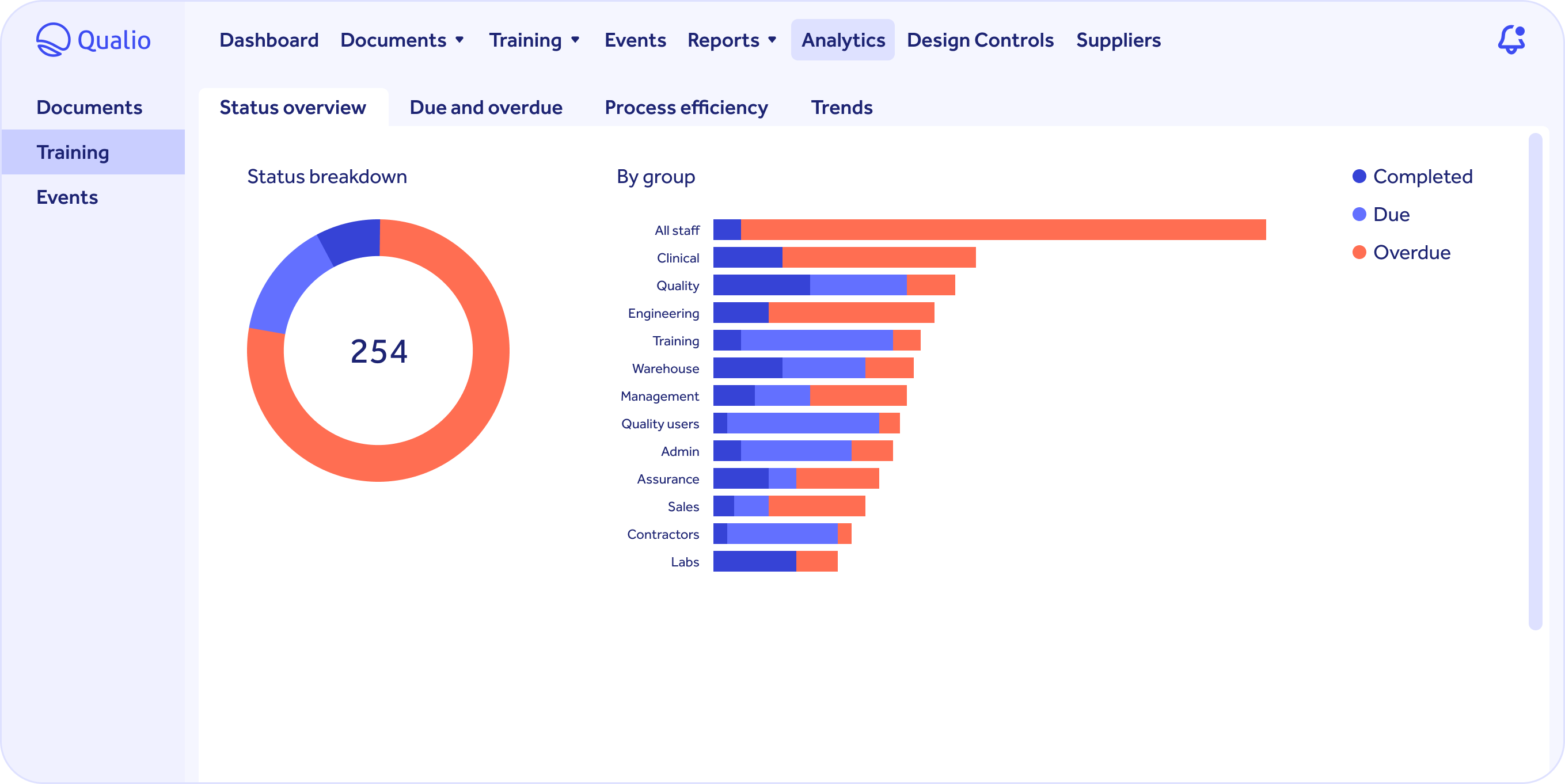The image size is (1565, 784).
Task: Expand the Documents dropdown menu
Action: pos(401,40)
